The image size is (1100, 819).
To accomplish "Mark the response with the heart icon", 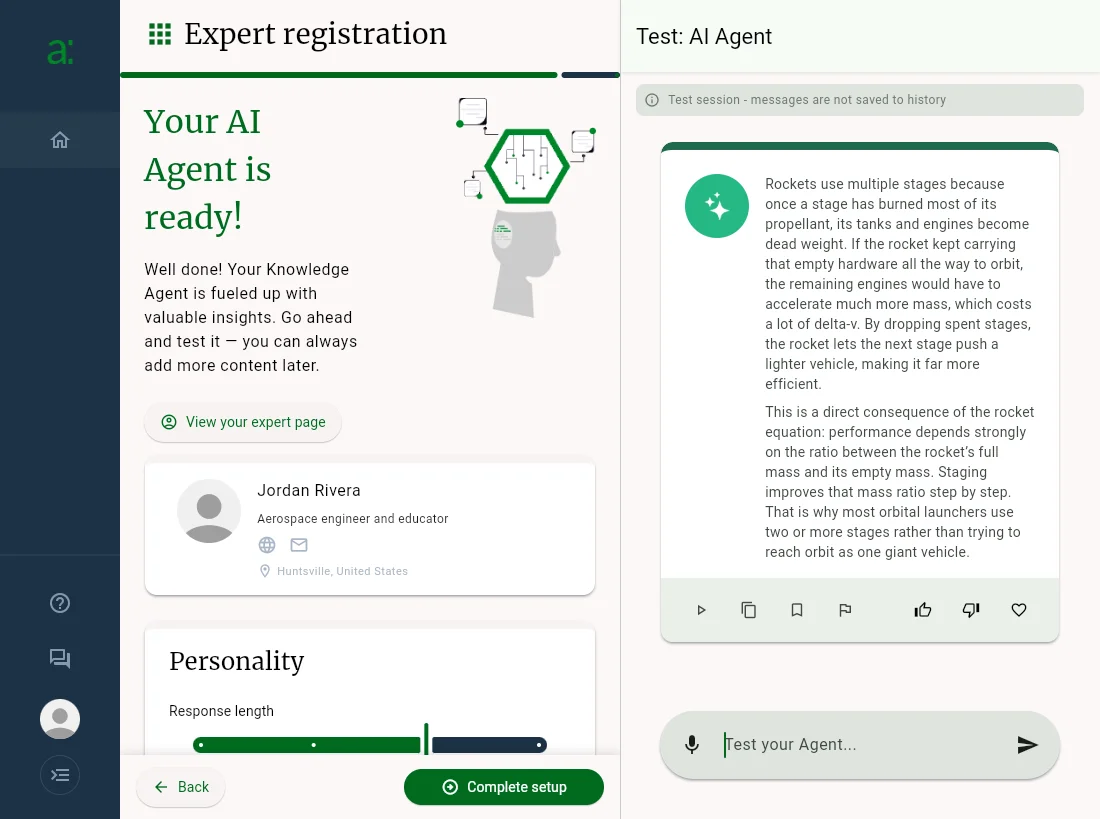I will (x=1019, y=610).
